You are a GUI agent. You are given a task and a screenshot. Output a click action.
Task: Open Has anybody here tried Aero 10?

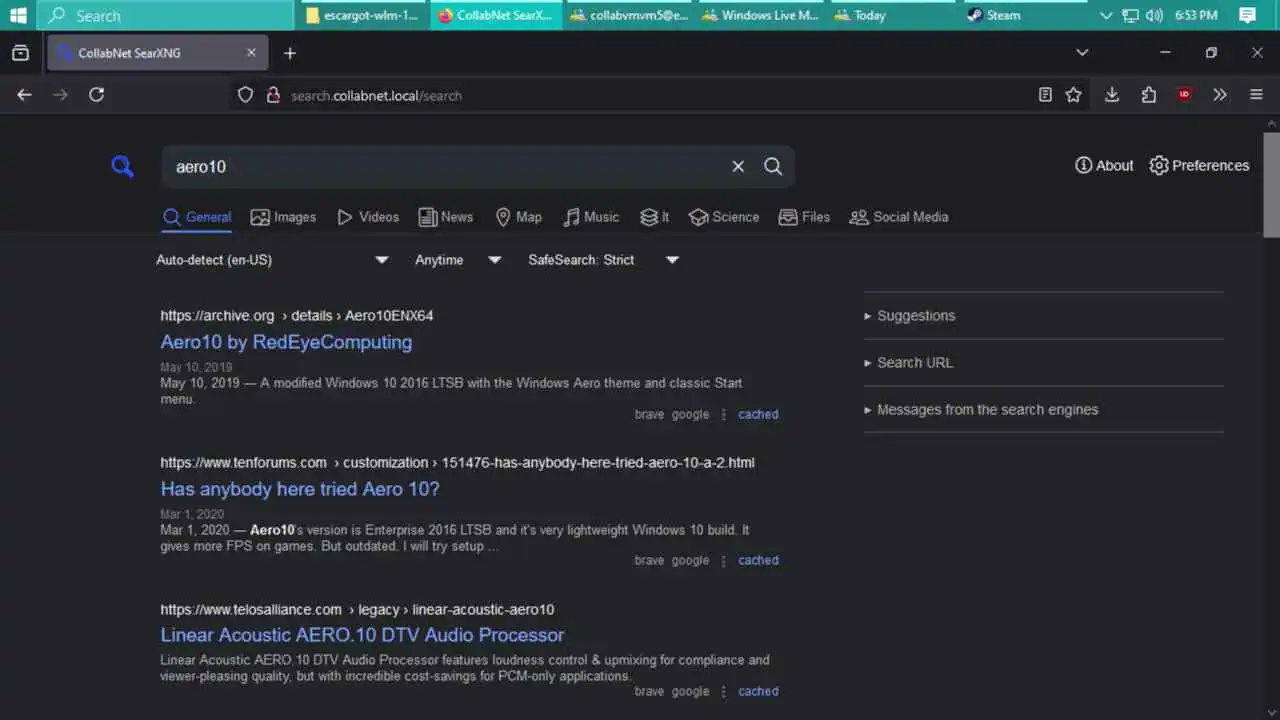(x=300, y=489)
